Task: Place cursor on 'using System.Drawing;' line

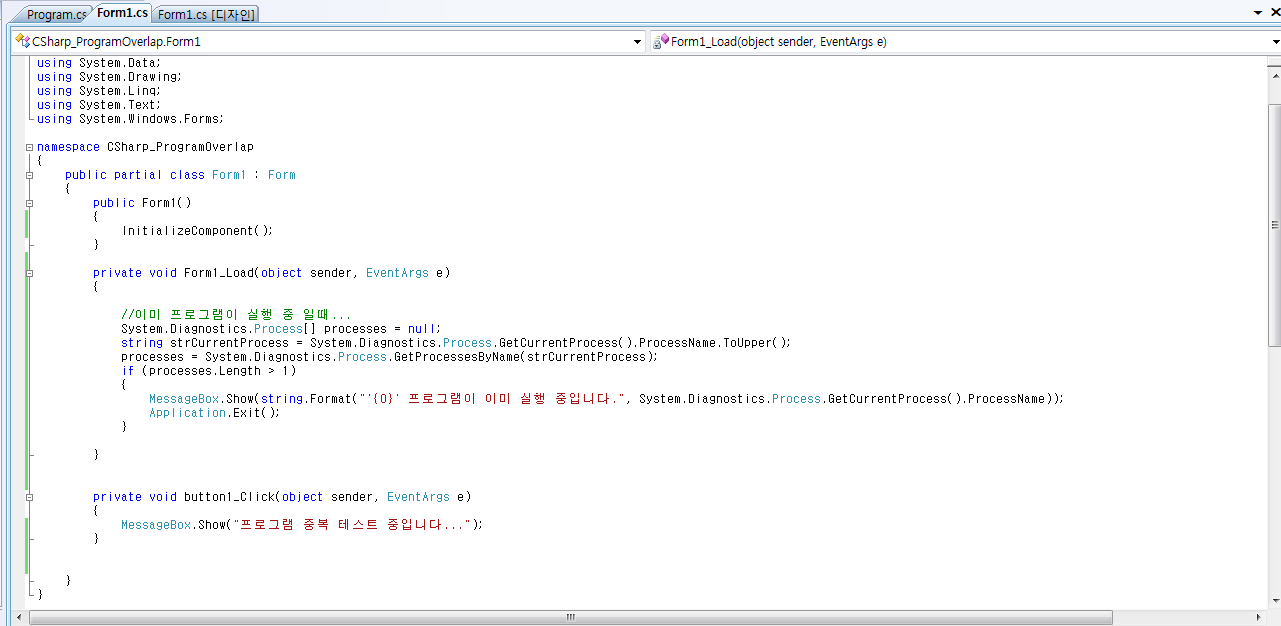Action: 109,77
